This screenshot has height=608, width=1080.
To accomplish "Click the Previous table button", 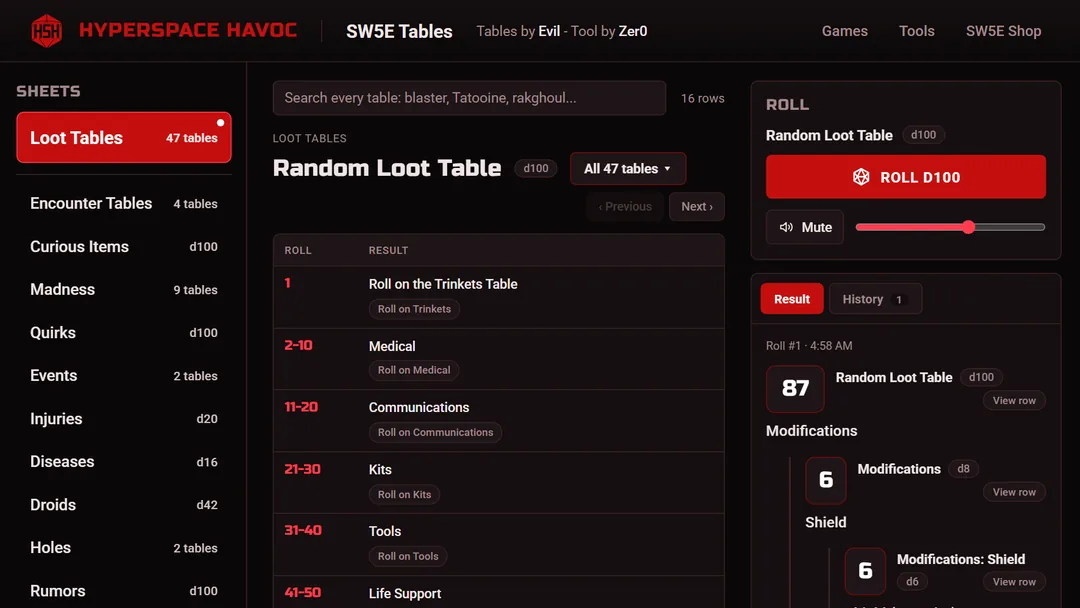I will click(x=625, y=207).
